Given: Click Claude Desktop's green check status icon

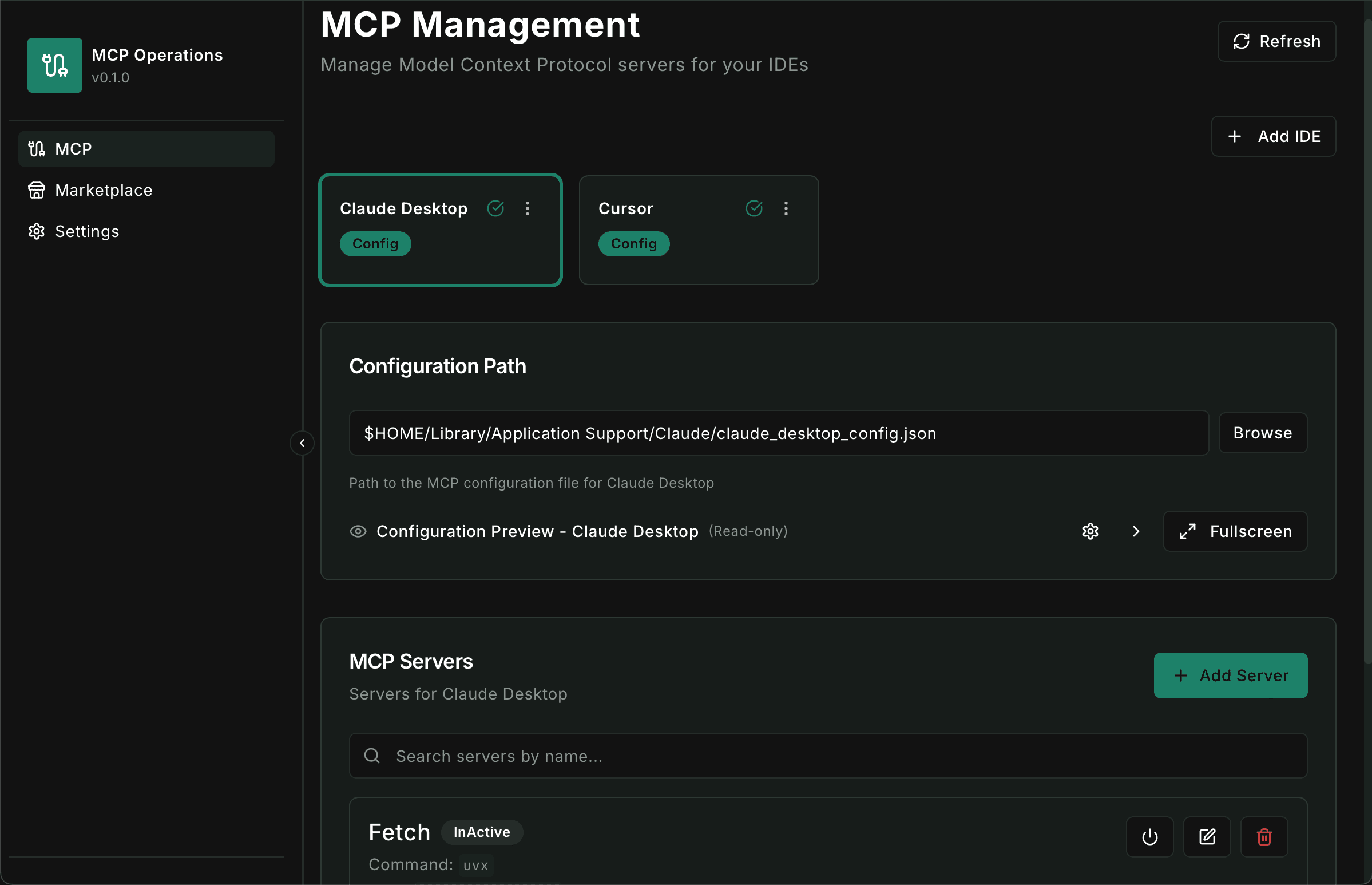Looking at the screenshot, I should [x=495, y=208].
